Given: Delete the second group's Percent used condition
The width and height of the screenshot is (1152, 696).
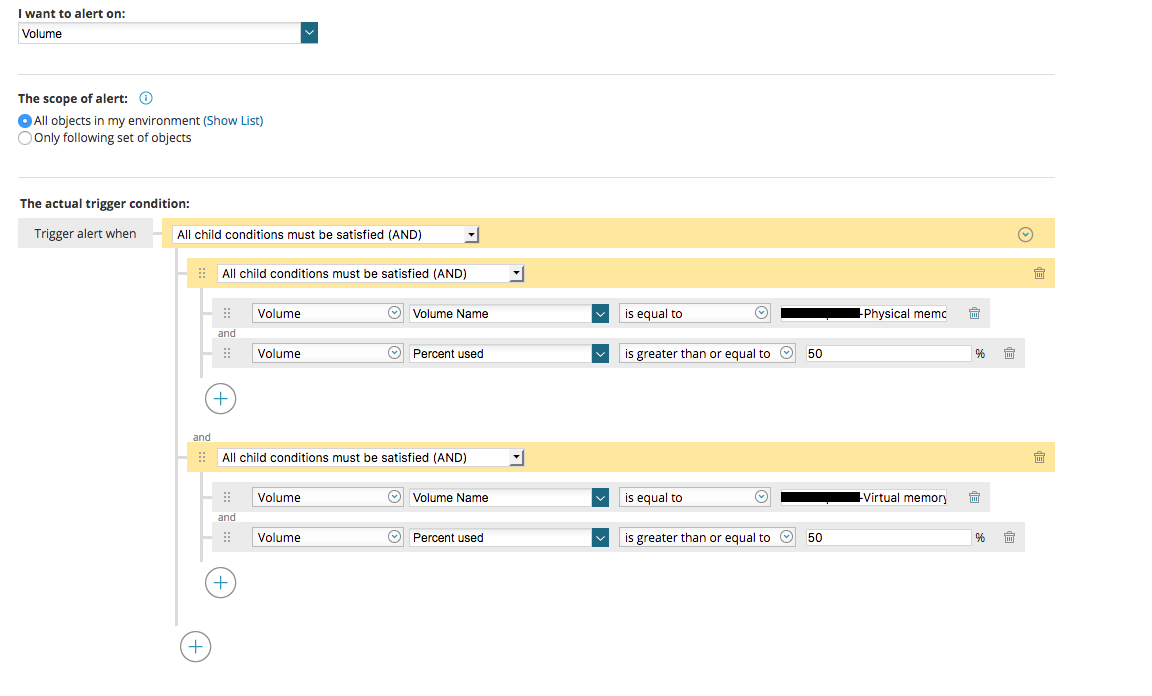Looking at the screenshot, I should point(1009,537).
